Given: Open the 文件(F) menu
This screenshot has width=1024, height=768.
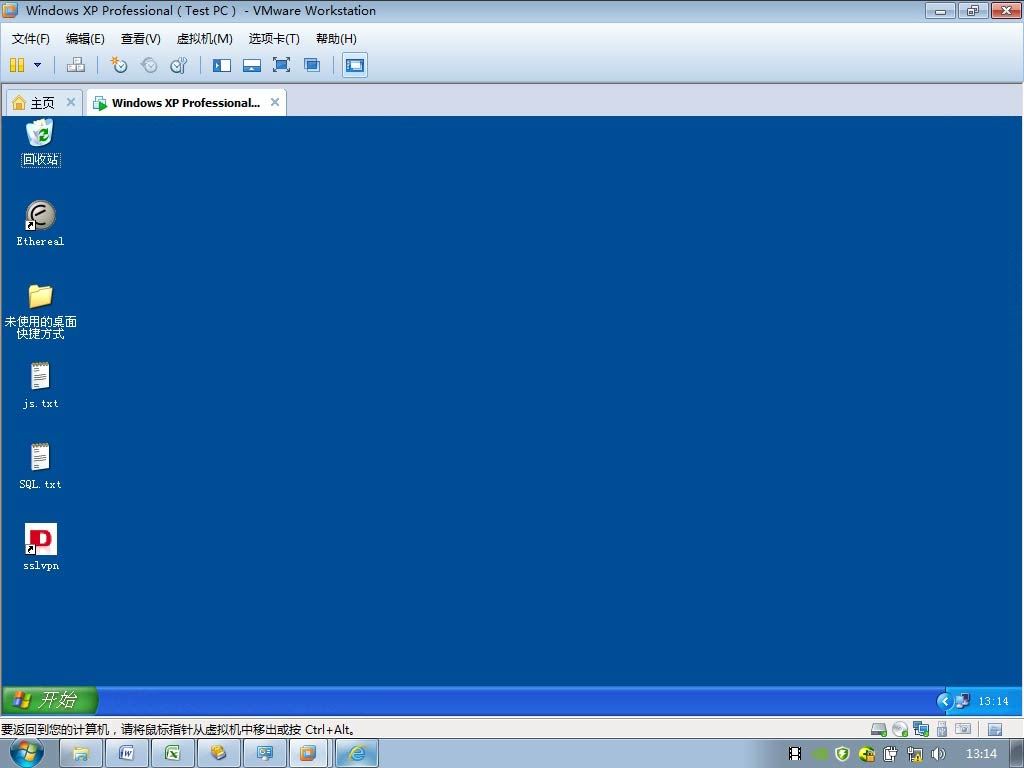Looking at the screenshot, I should [31, 39].
